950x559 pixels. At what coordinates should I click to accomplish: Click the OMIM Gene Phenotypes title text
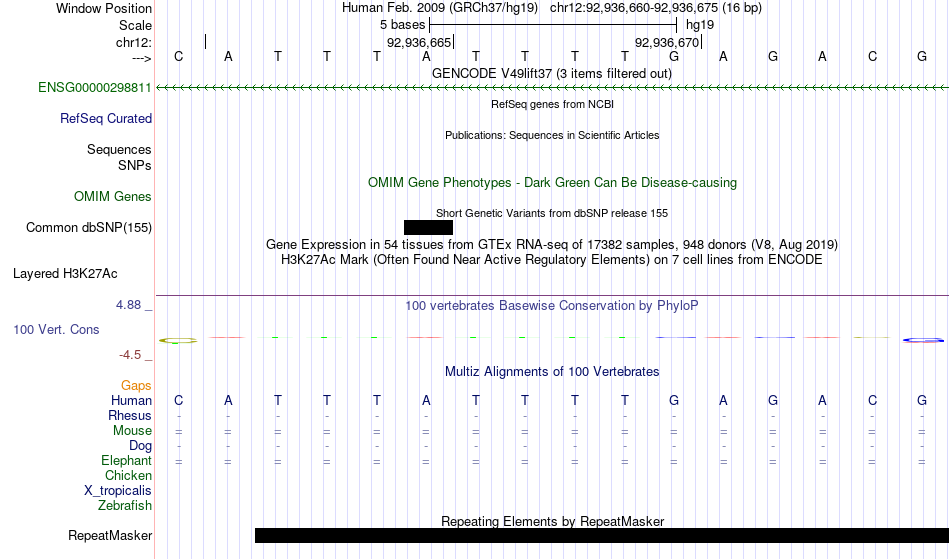553,183
